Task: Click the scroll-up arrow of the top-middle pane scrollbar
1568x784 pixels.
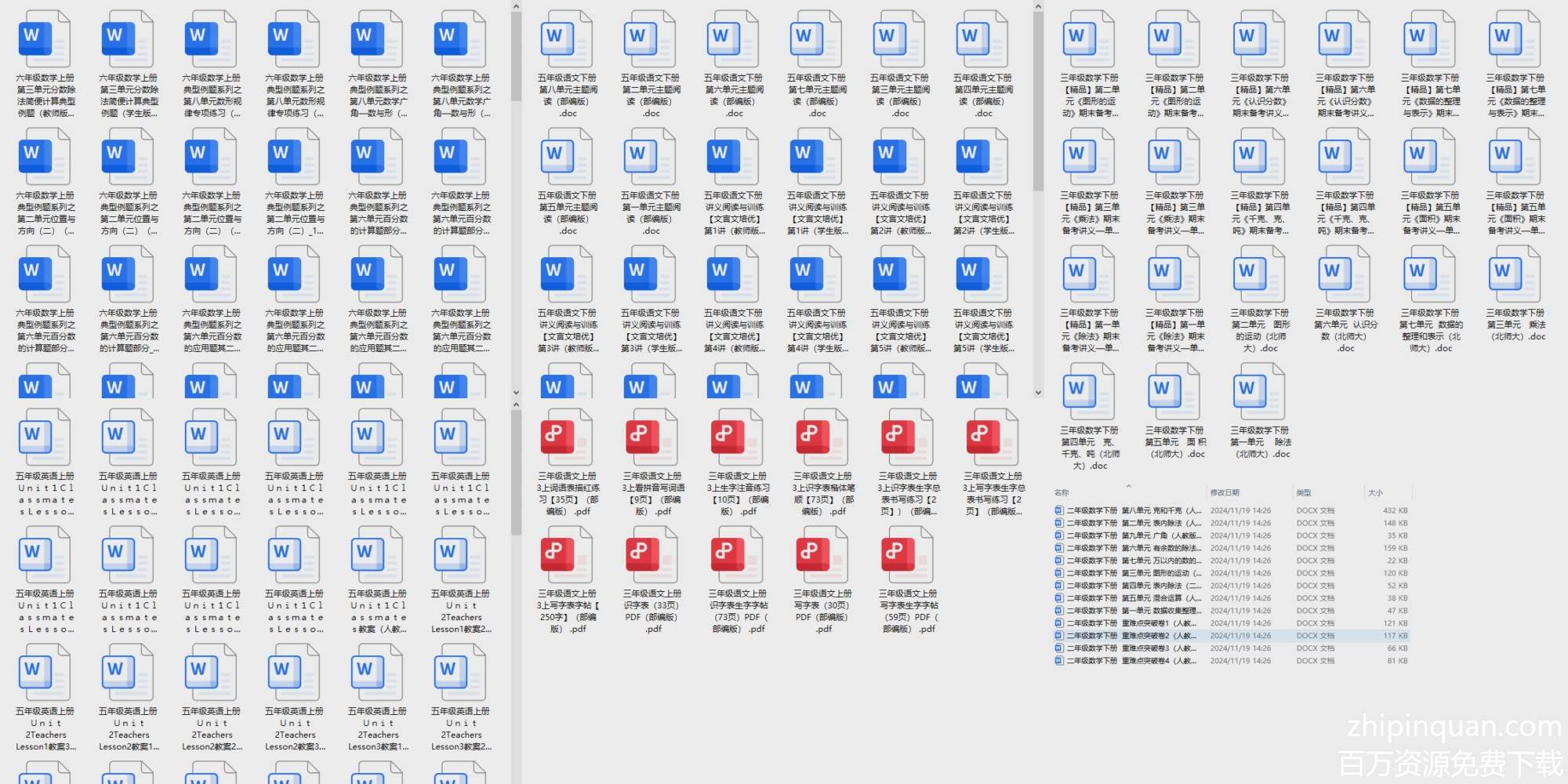Action: point(1038,7)
